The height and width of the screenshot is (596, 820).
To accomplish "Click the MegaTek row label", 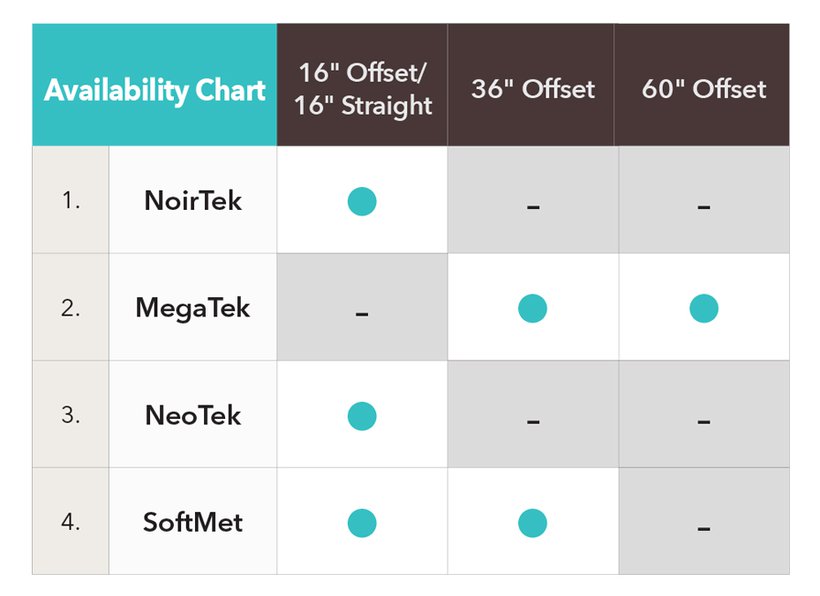I will coord(192,308).
